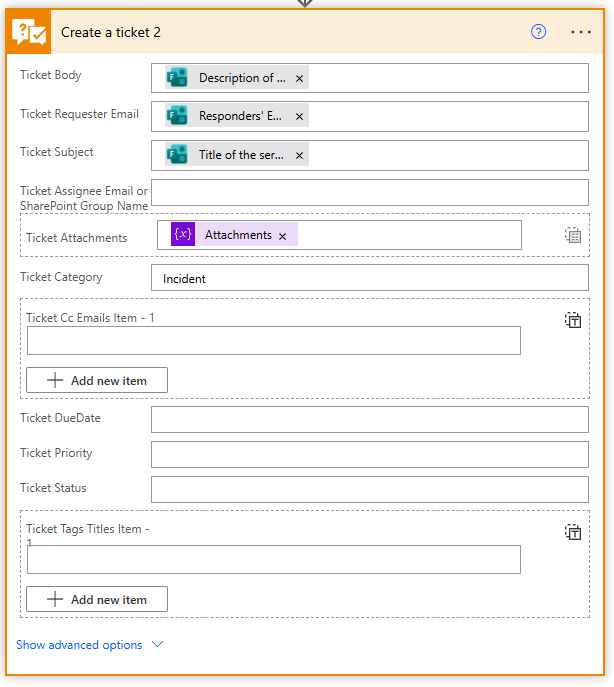Toggle array input icon for Ticket Cc Emails

pyautogui.click(x=573, y=321)
